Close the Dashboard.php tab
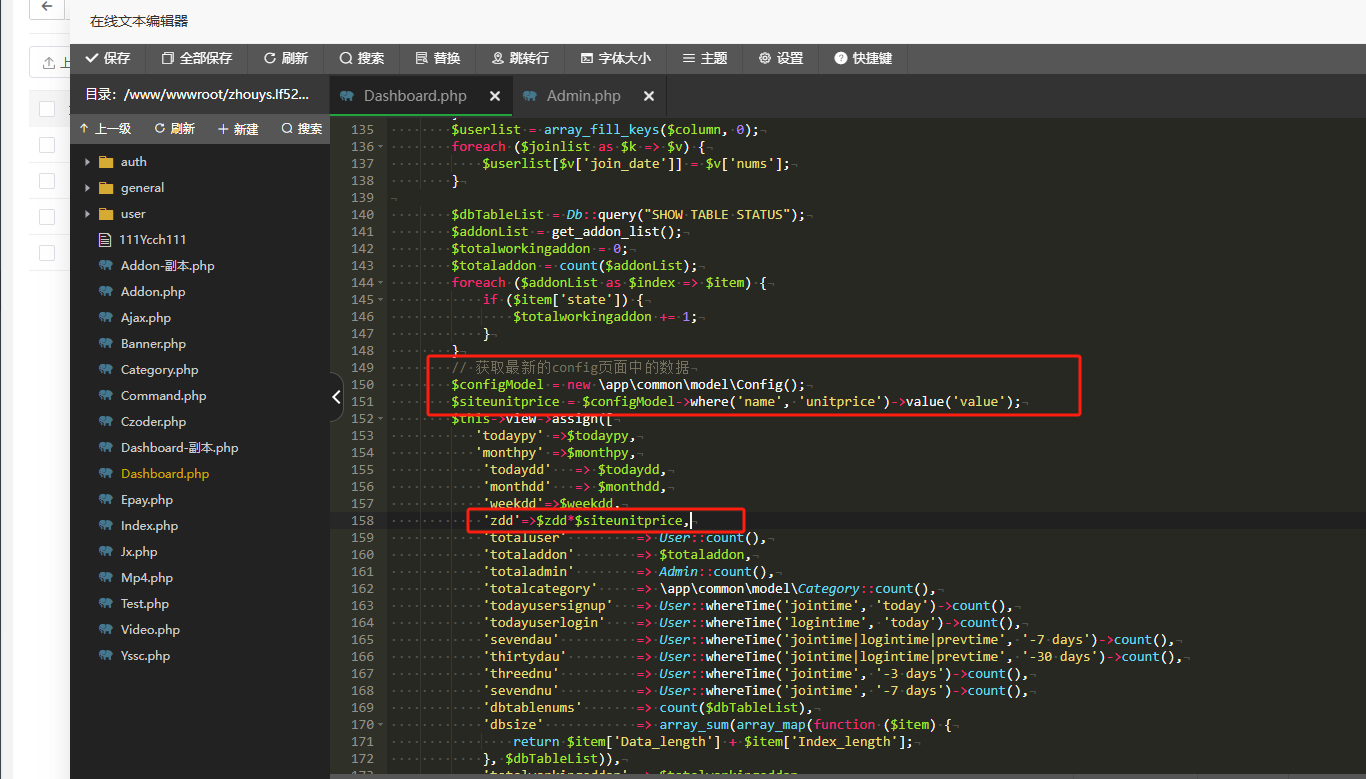This screenshot has width=1366, height=779. click(x=495, y=96)
